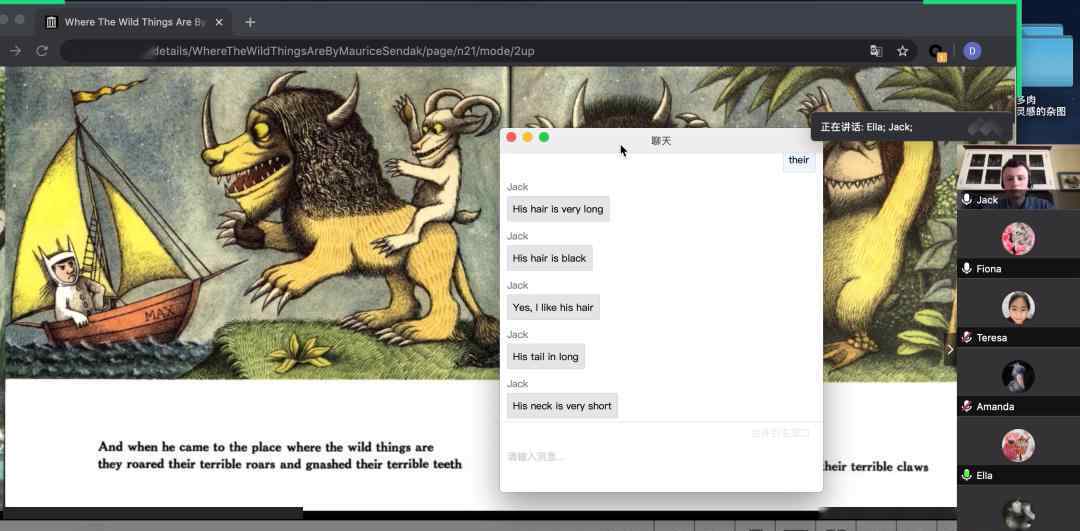Maximize the chat window with green button
The image size is (1080, 531).
click(543, 137)
